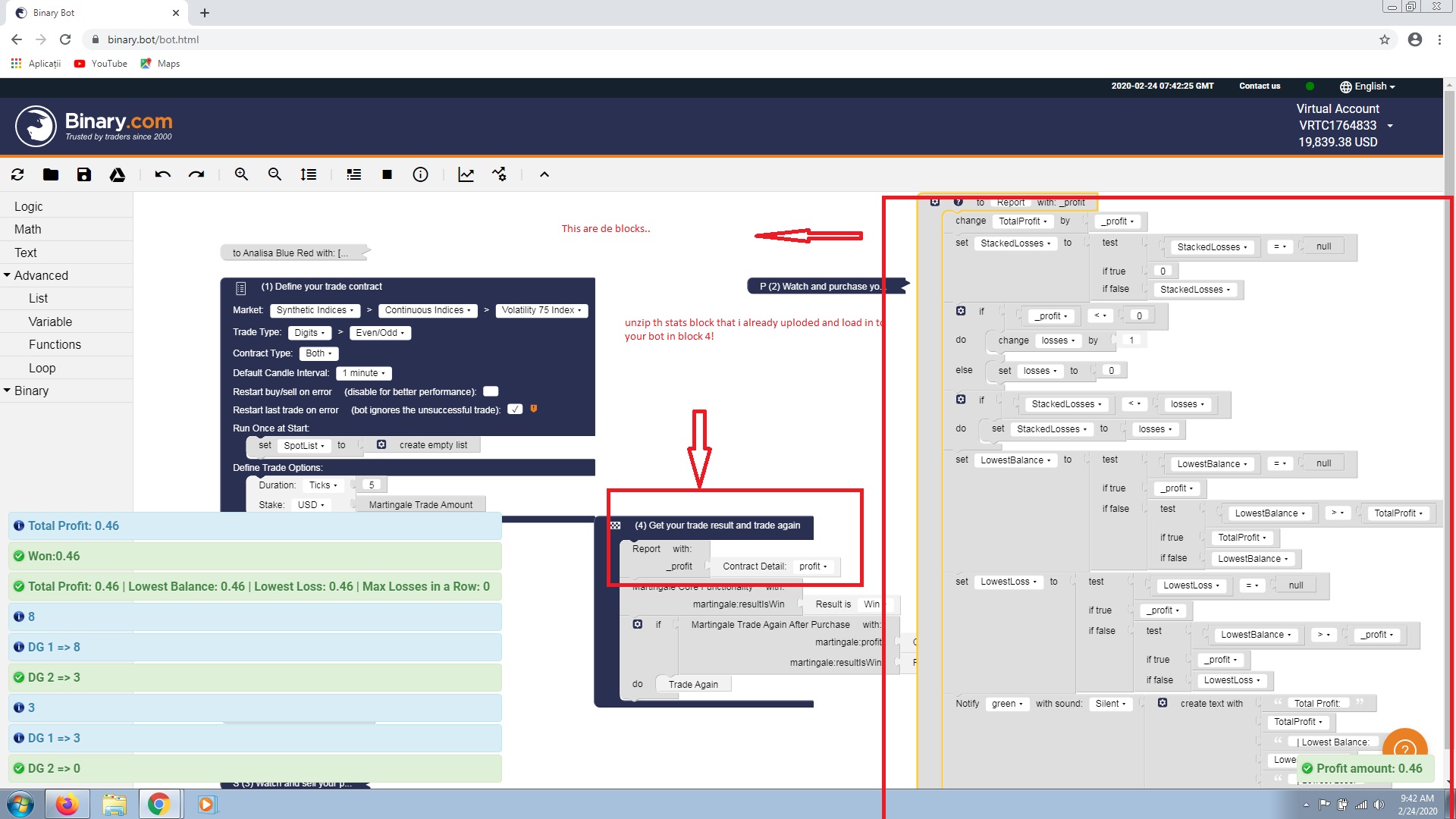Open Google Drive integration icon
The height and width of the screenshot is (819, 1456).
click(x=118, y=174)
